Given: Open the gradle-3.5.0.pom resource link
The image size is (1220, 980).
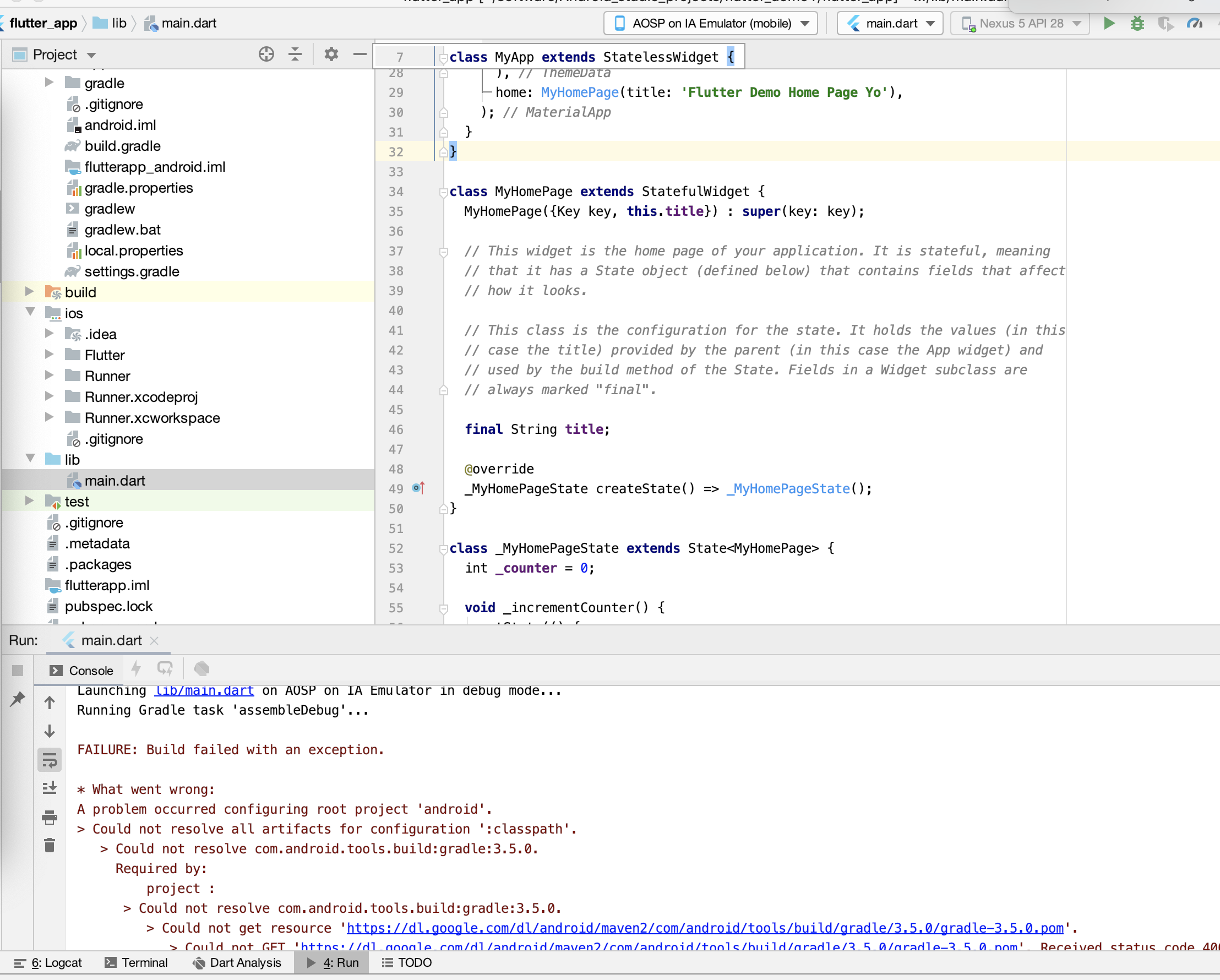Looking at the screenshot, I should coord(705,928).
